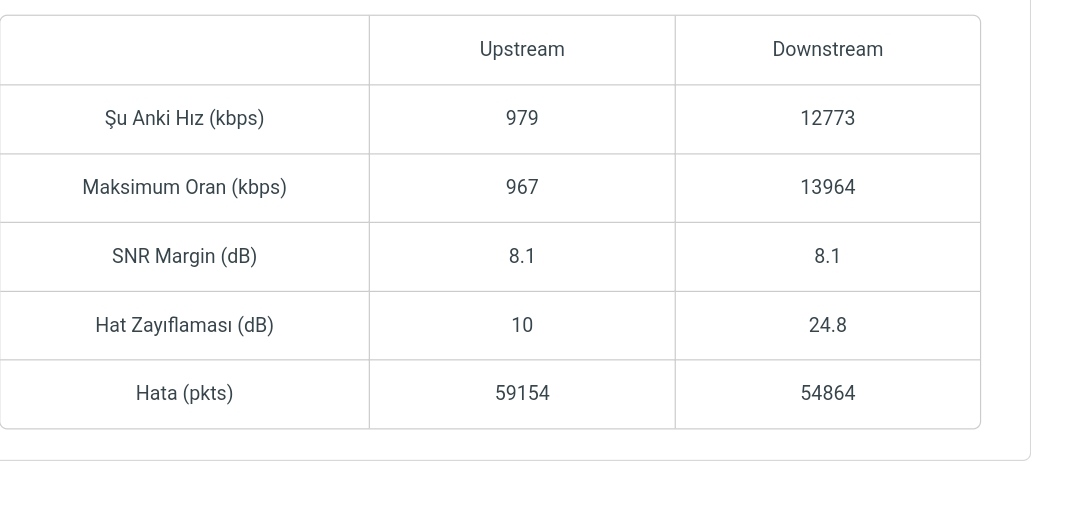The height and width of the screenshot is (519, 1080).
Task: Select the downstream line attenuation value 24.8
Action: [827, 326]
